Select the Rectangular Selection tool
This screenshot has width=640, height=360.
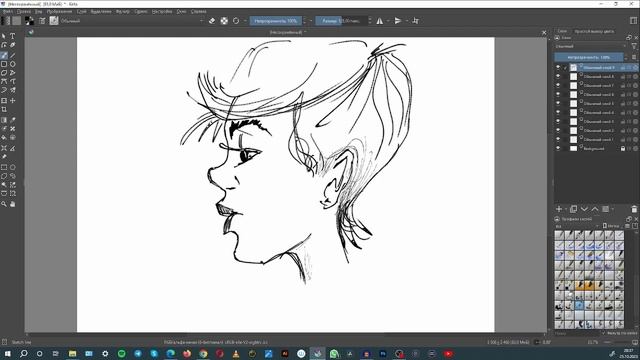4,167
